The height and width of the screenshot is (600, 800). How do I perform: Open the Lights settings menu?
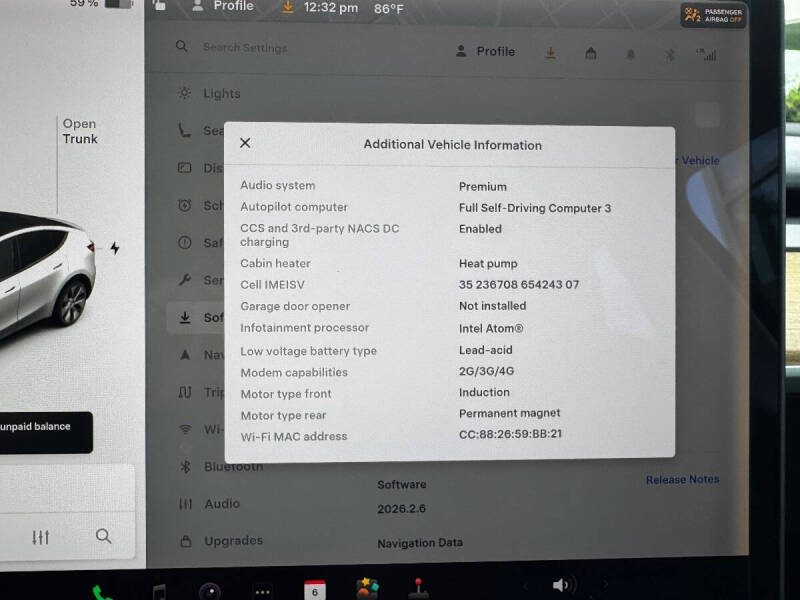(209, 93)
